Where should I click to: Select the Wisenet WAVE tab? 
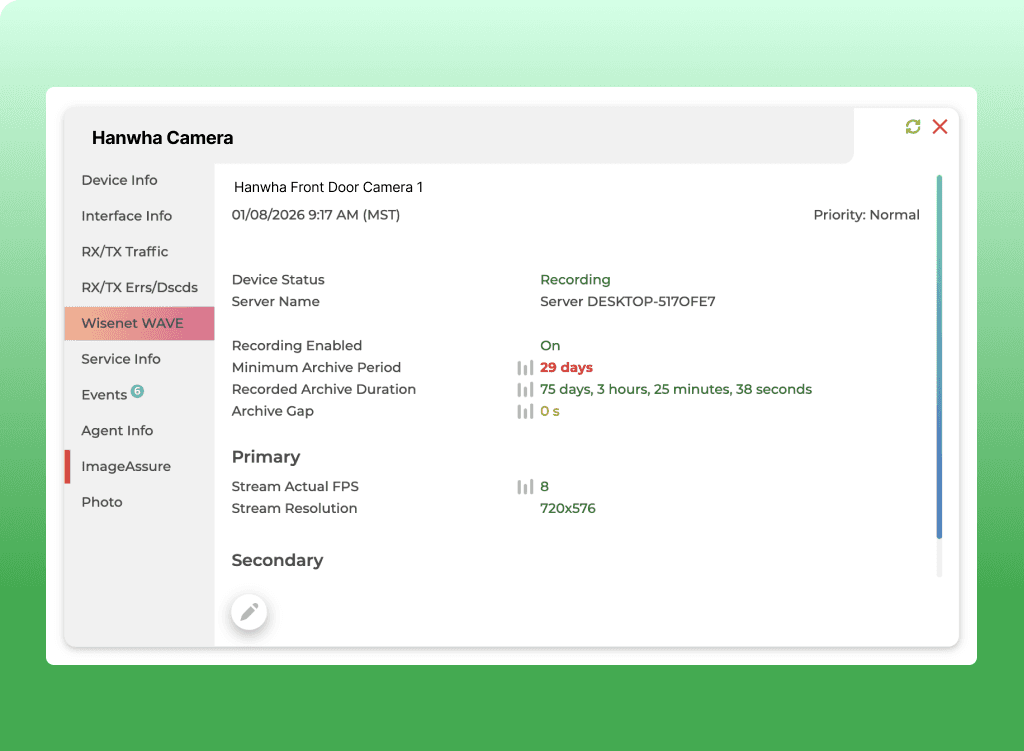click(x=139, y=323)
